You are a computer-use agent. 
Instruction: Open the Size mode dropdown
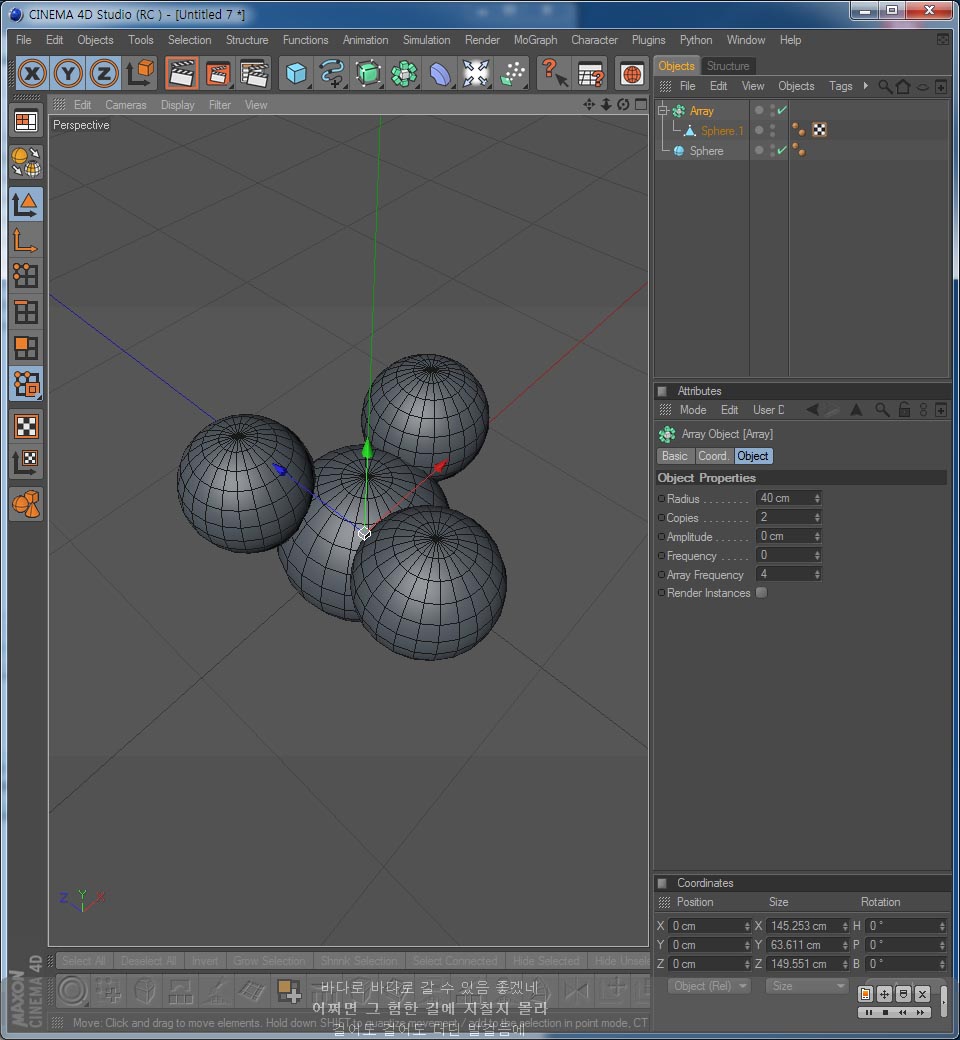[807, 986]
